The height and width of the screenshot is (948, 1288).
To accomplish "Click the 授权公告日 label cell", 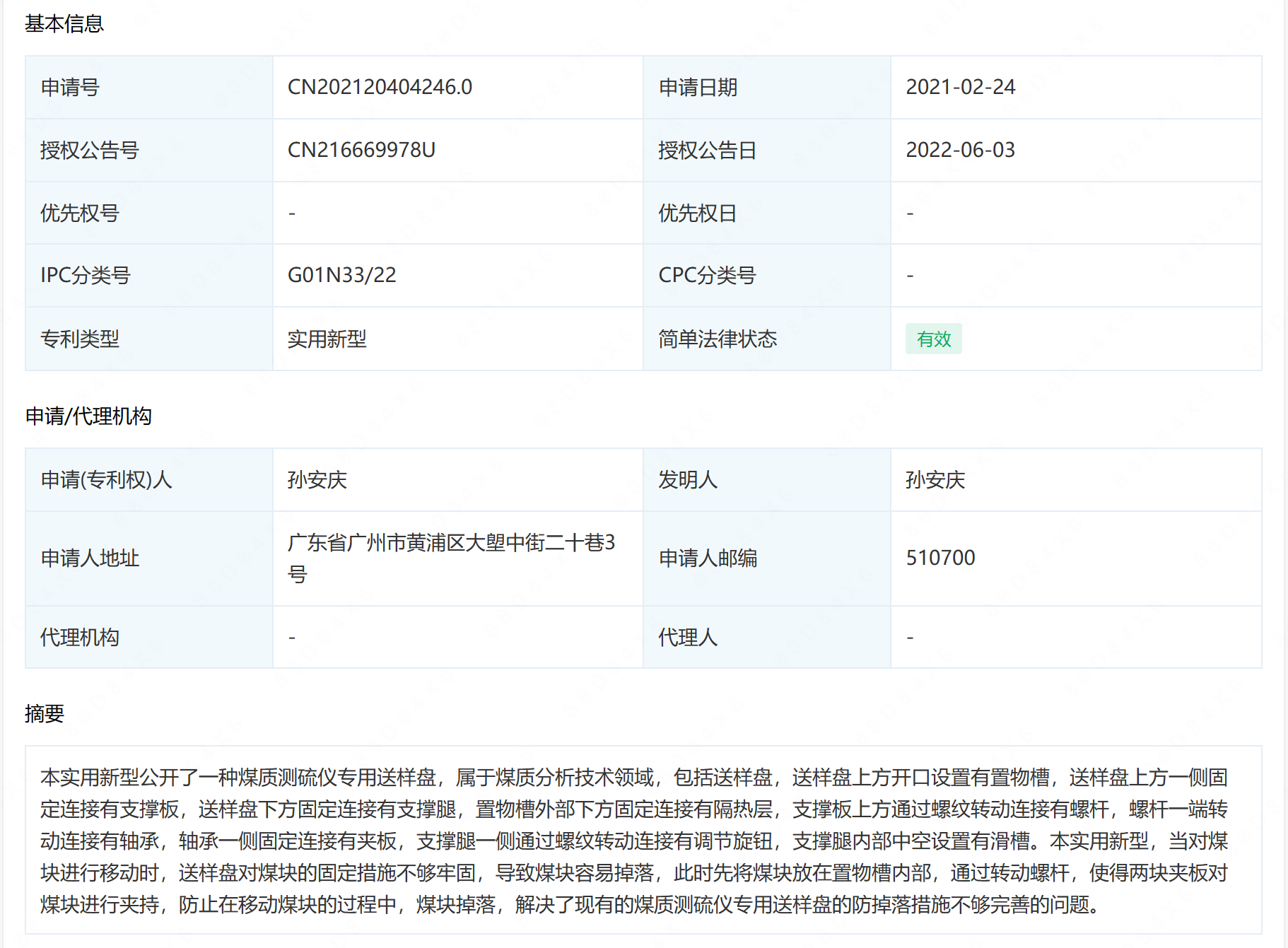I will click(x=767, y=150).
